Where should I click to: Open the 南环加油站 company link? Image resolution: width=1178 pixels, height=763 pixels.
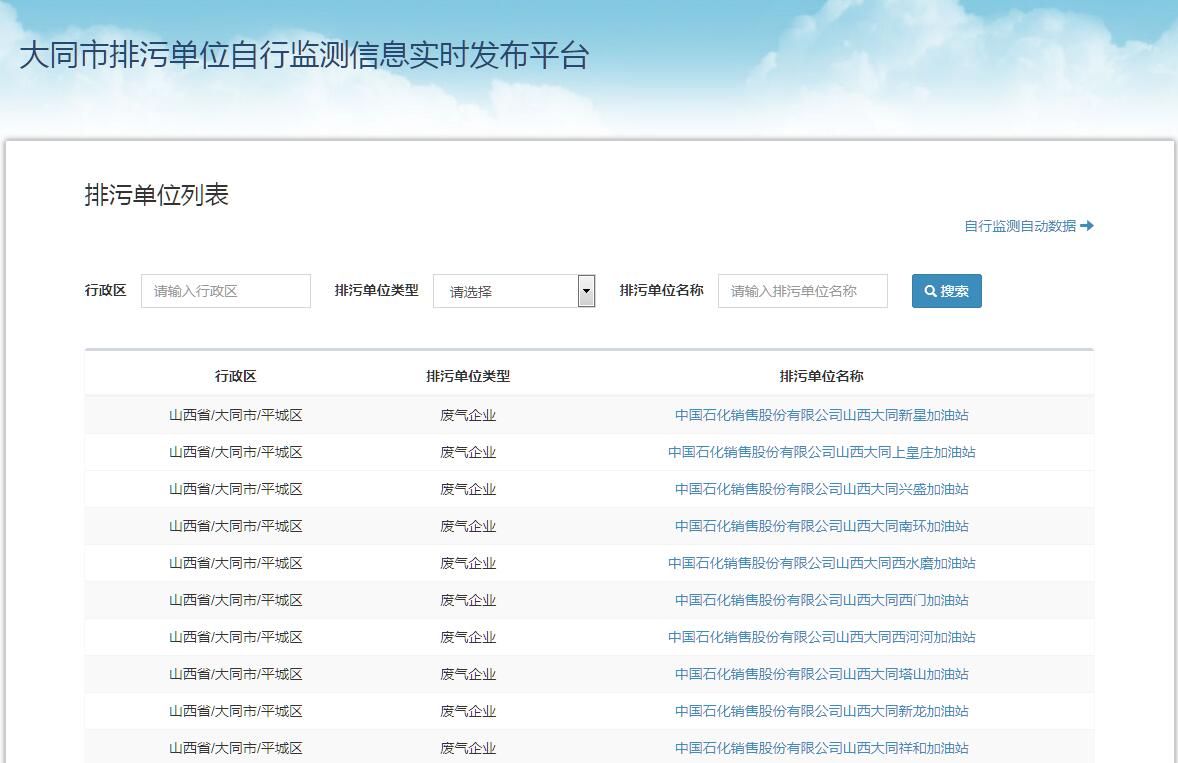point(821,526)
